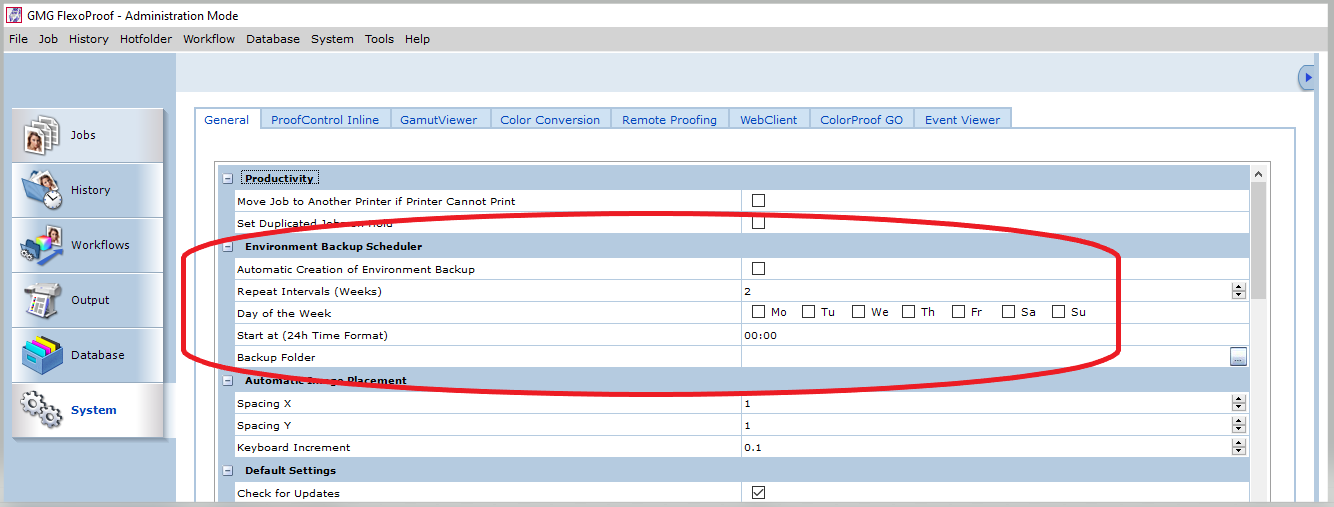
Task: Open the Output printer section
Action: coord(88,300)
